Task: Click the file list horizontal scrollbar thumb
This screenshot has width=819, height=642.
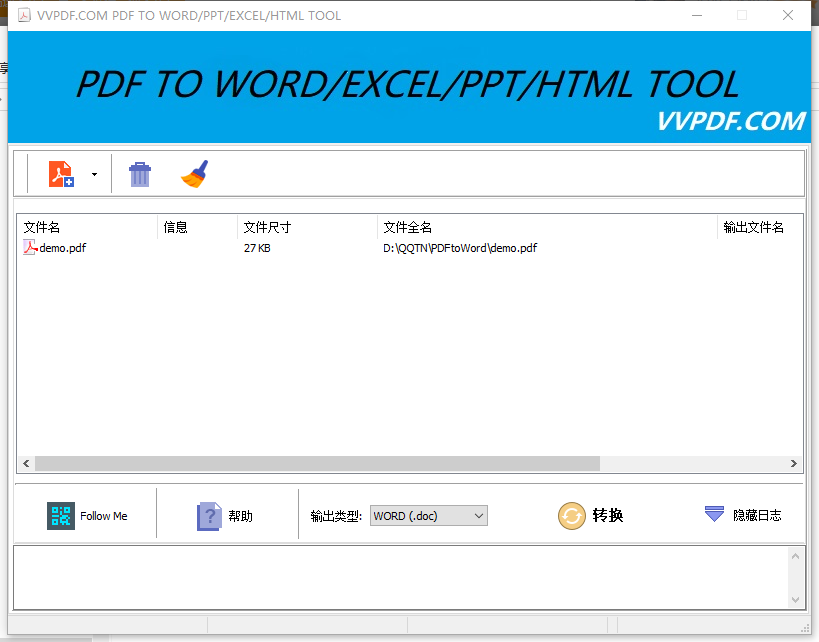Action: pyautogui.click(x=318, y=463)
